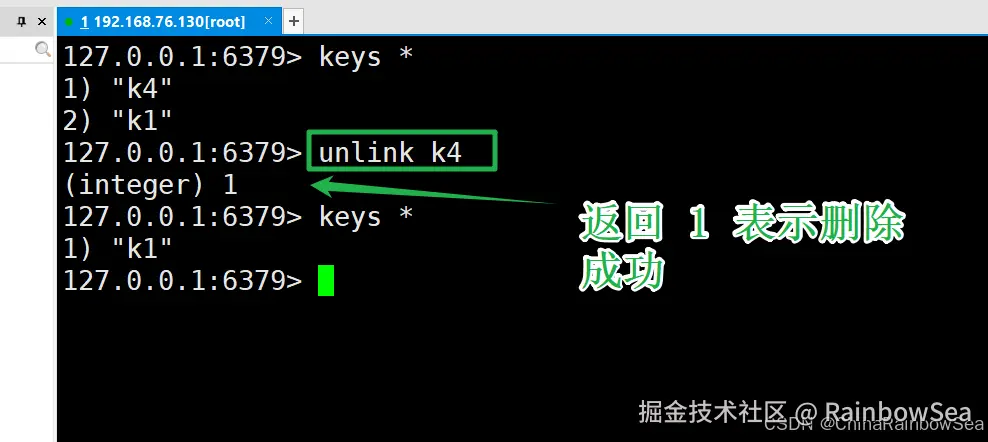Viewport: 988px width, 442px height.
Task: Select the 192.168.76.130[root] session tab
Action: (x=163, y=21)
